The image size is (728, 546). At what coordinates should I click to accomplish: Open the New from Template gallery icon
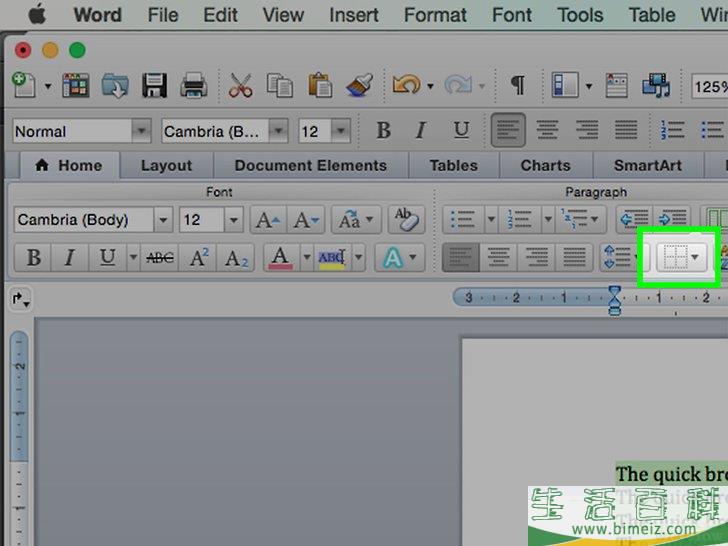click(76, 85)
